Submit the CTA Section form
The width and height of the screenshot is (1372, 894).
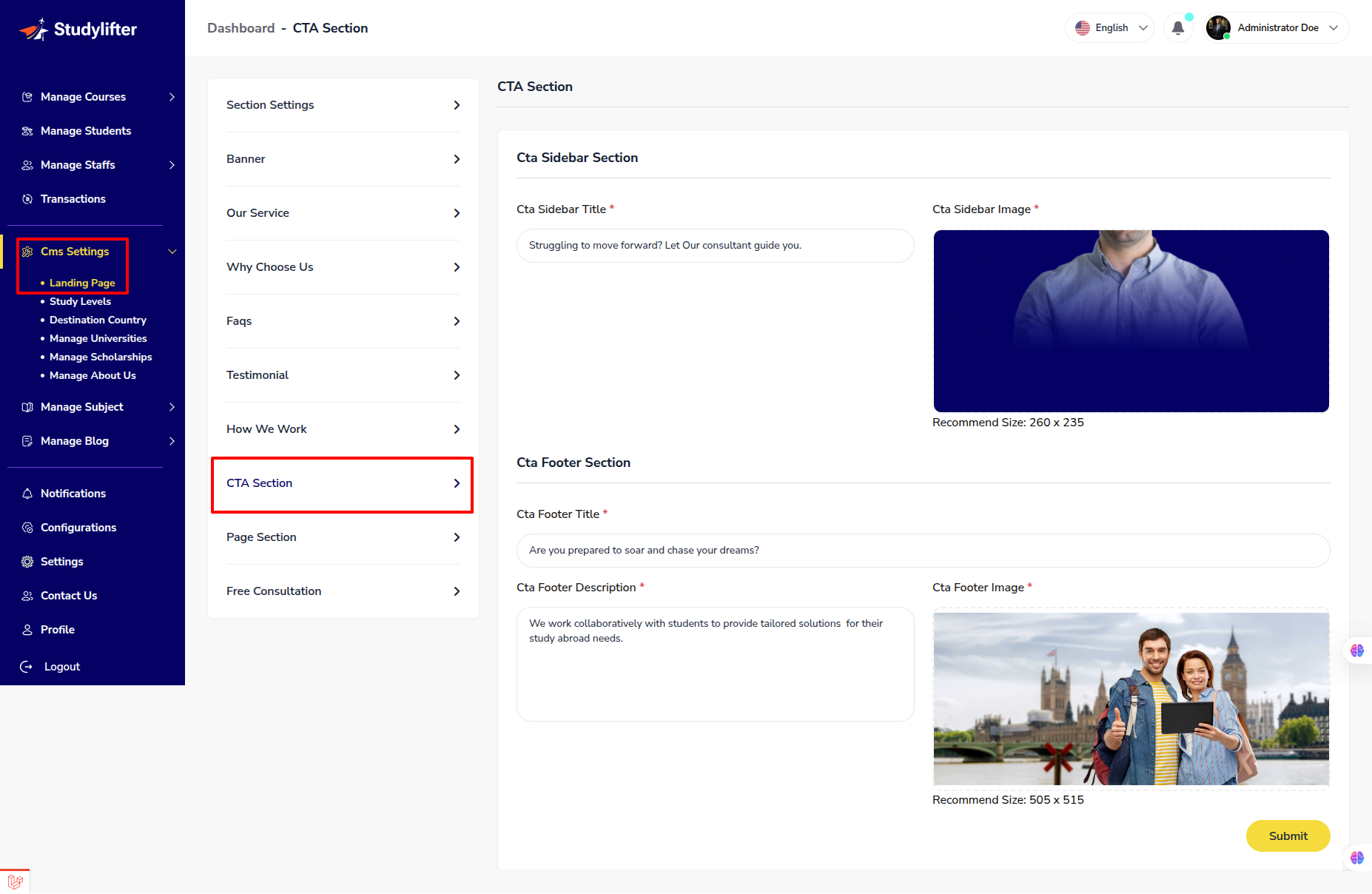point(1288,836)
